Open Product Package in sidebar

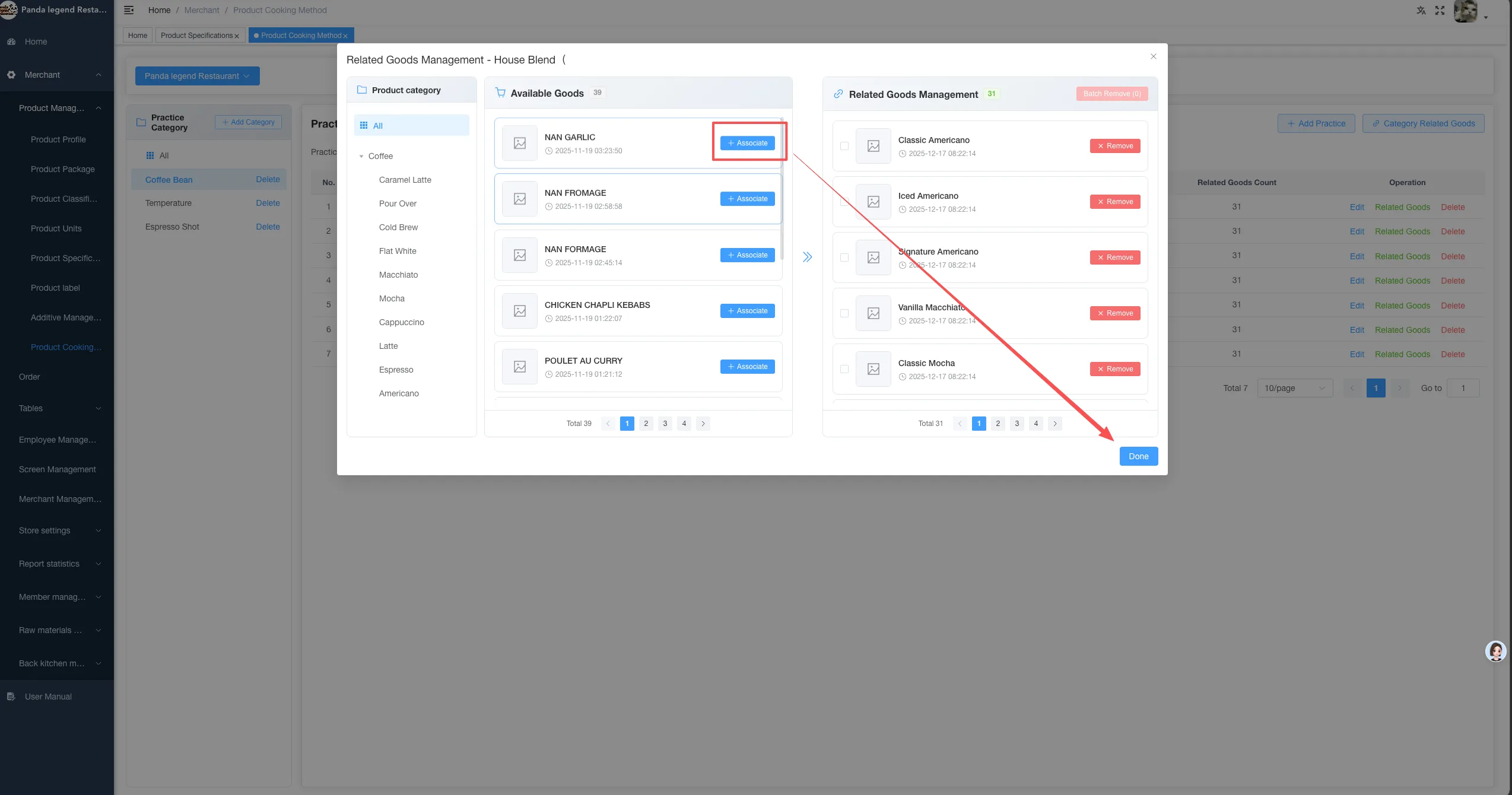(63, 169)
